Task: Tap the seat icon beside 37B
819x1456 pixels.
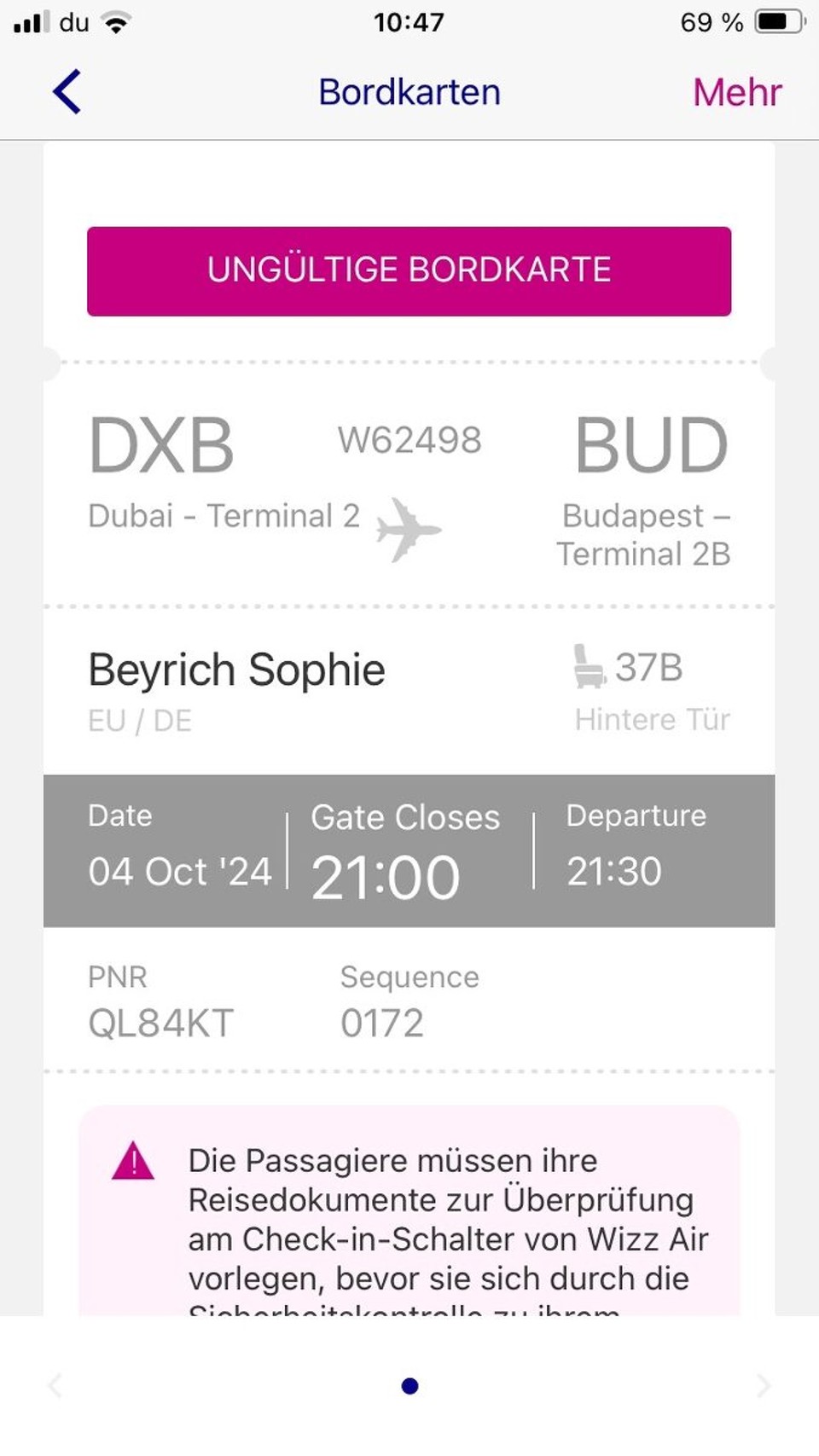Action: click(x=589, y=667)
